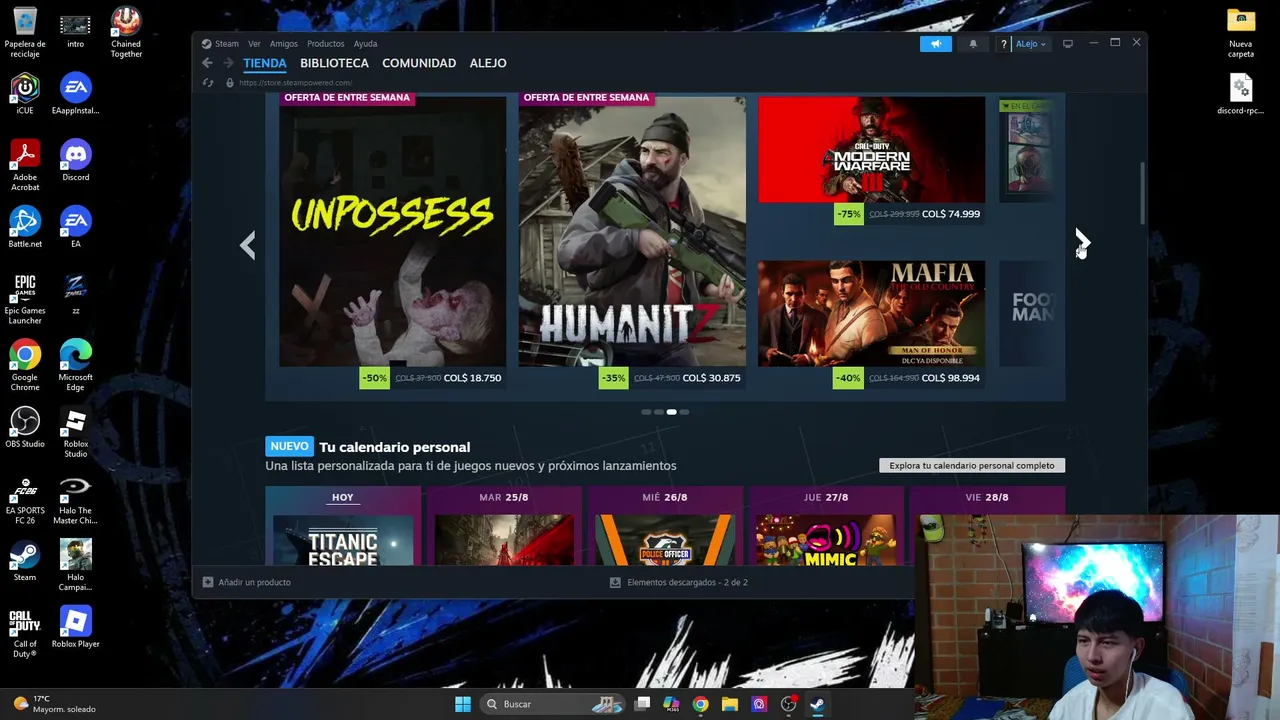Open the Steam announcements megaphone button
The width and height of the screenshot is (1280, 720).
coord(936,44)
